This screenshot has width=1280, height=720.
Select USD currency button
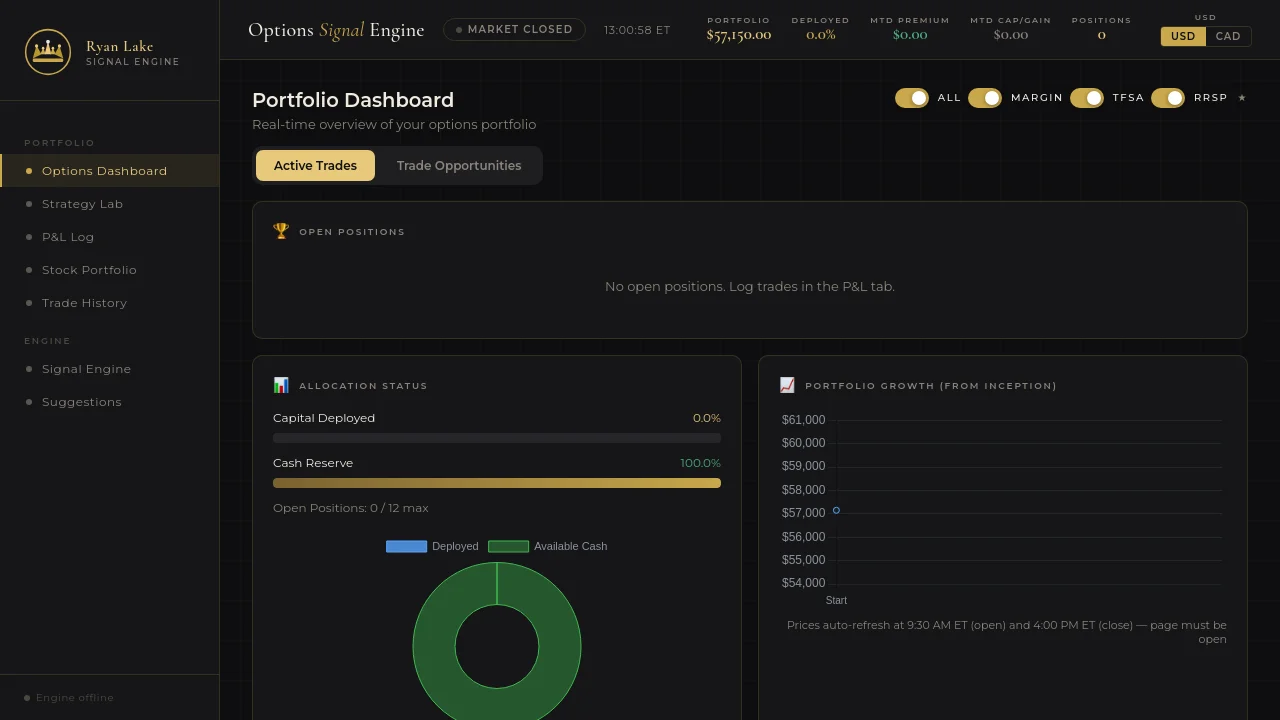(x=1183, y=36)
